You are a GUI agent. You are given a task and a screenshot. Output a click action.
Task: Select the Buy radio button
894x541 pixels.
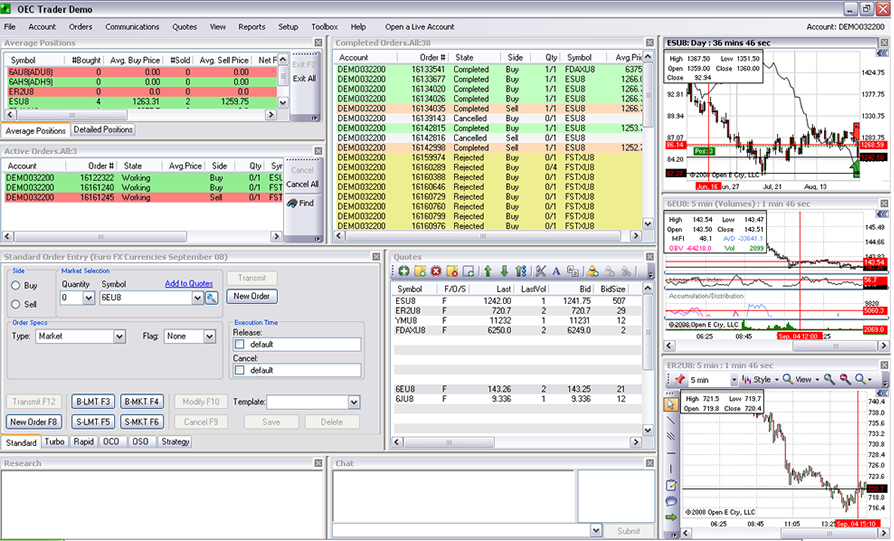(x=16, y=286)
